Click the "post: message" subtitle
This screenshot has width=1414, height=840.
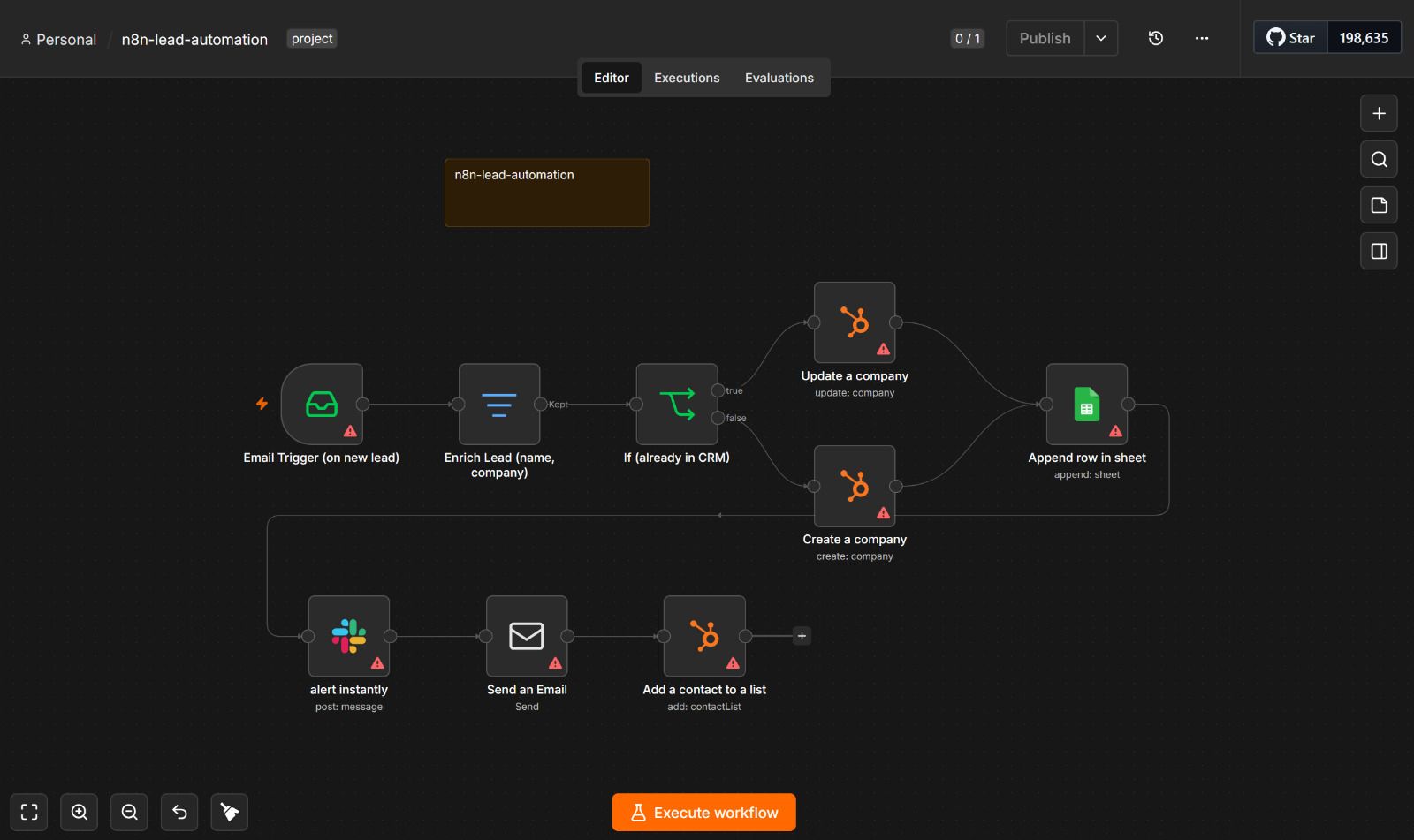[x=349, y=707]
